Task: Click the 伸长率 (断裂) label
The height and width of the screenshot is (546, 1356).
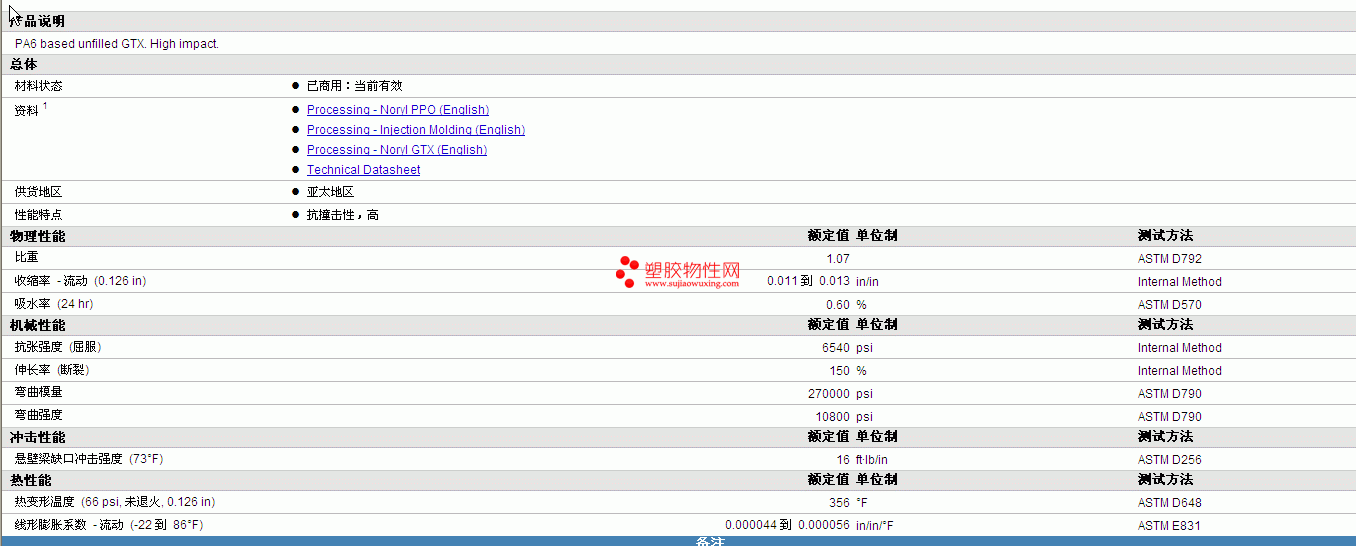Action: [x=52, y=370]
